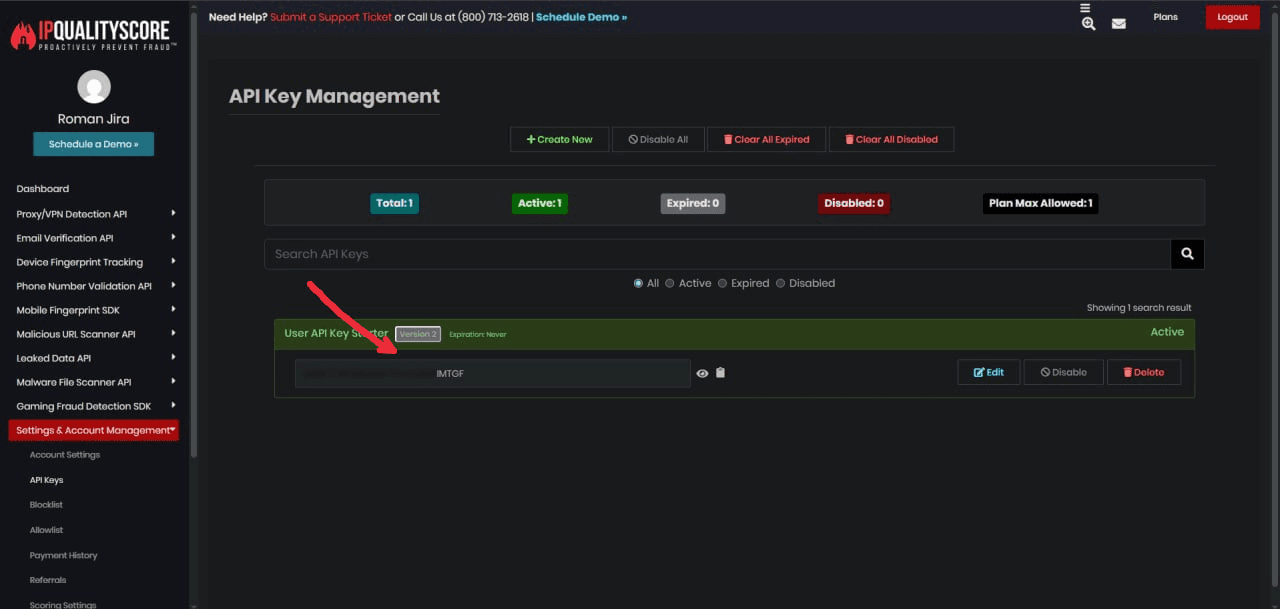Image resolution: width=1280 pixels, height=609 pixels.
Task: Open Referrals submenu item
Action: pos(48,580)
